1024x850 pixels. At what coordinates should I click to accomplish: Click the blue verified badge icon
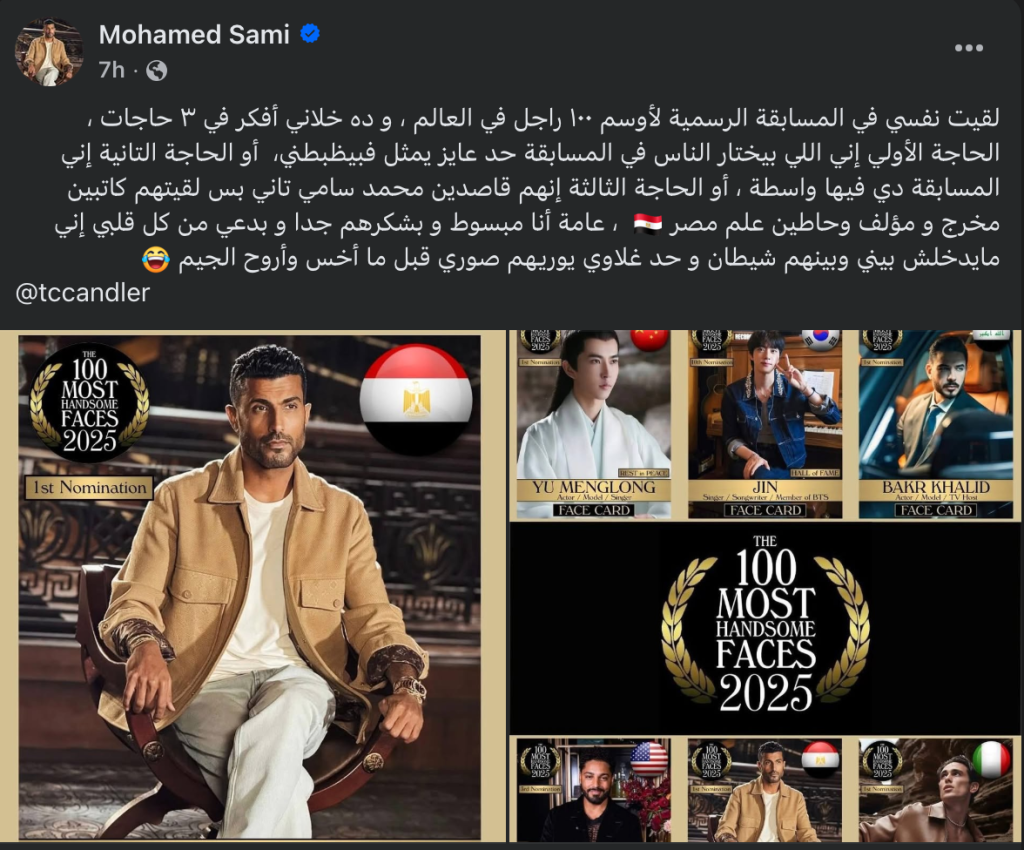310,34
